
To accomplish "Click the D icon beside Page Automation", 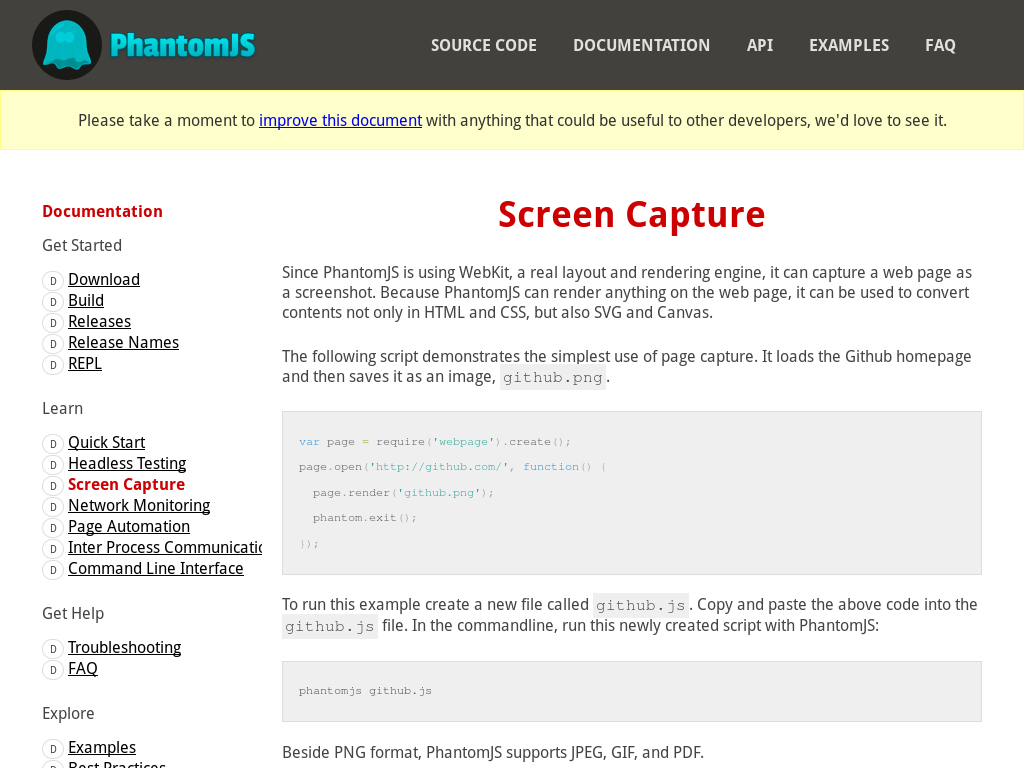I will (x=53, y=528).
